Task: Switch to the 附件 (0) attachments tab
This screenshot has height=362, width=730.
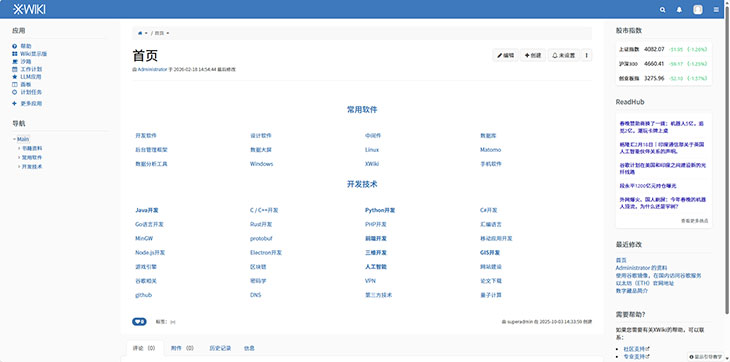Action: tap(182, 348)
